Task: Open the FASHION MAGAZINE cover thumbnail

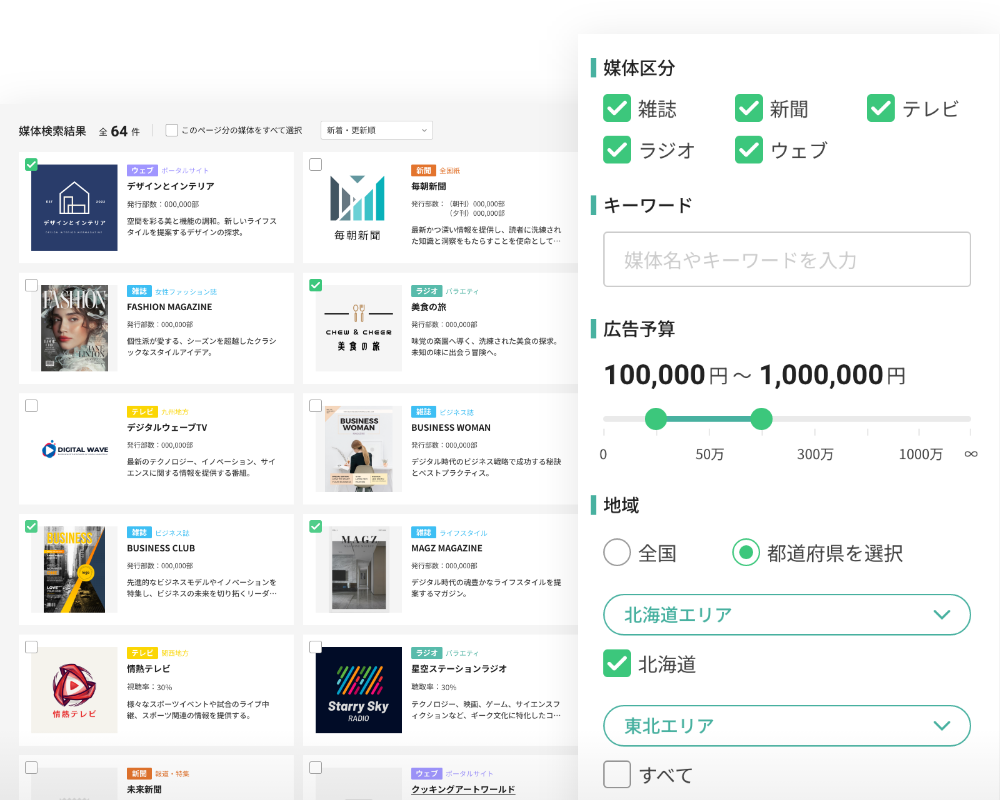Action: pos(74,329)
